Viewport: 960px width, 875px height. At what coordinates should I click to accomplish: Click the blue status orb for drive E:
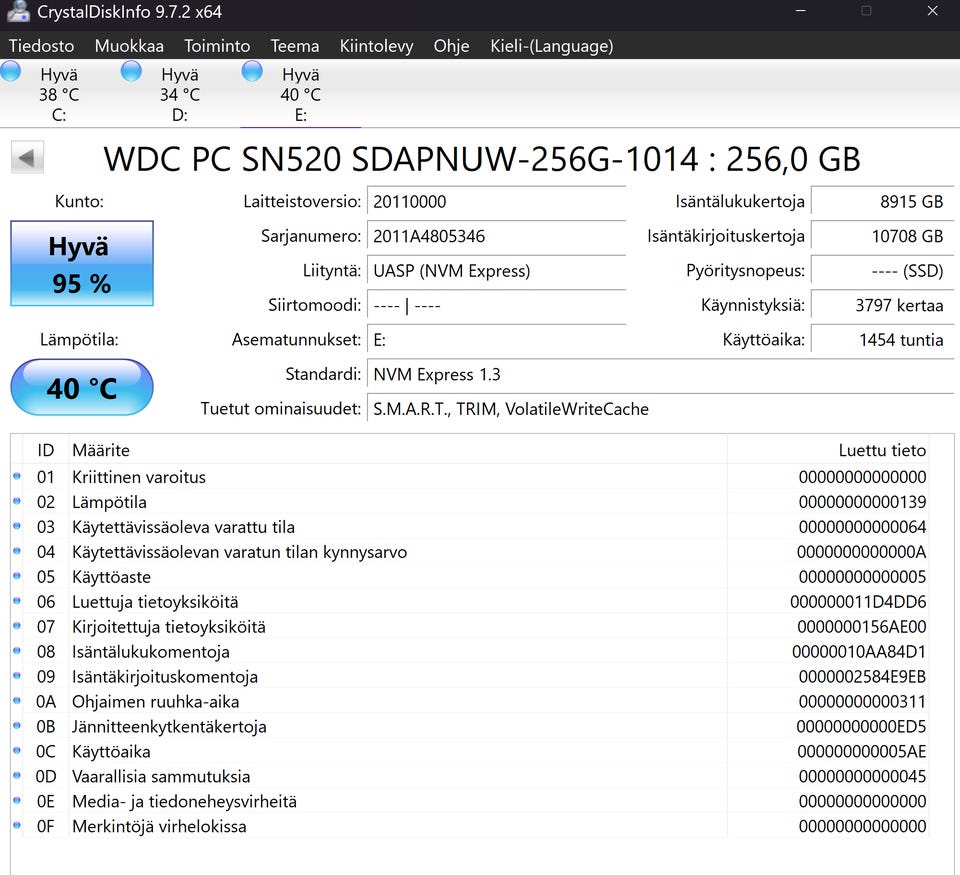tap(252, 71)
